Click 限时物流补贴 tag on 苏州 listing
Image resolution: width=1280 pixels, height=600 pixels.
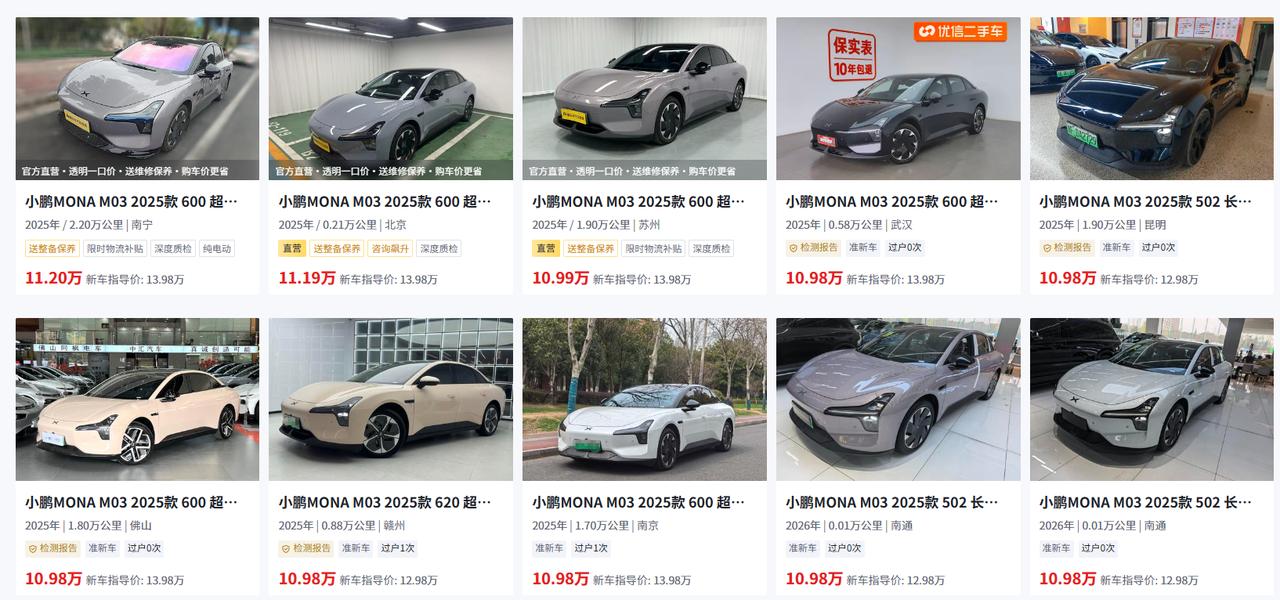pos(654,248)
